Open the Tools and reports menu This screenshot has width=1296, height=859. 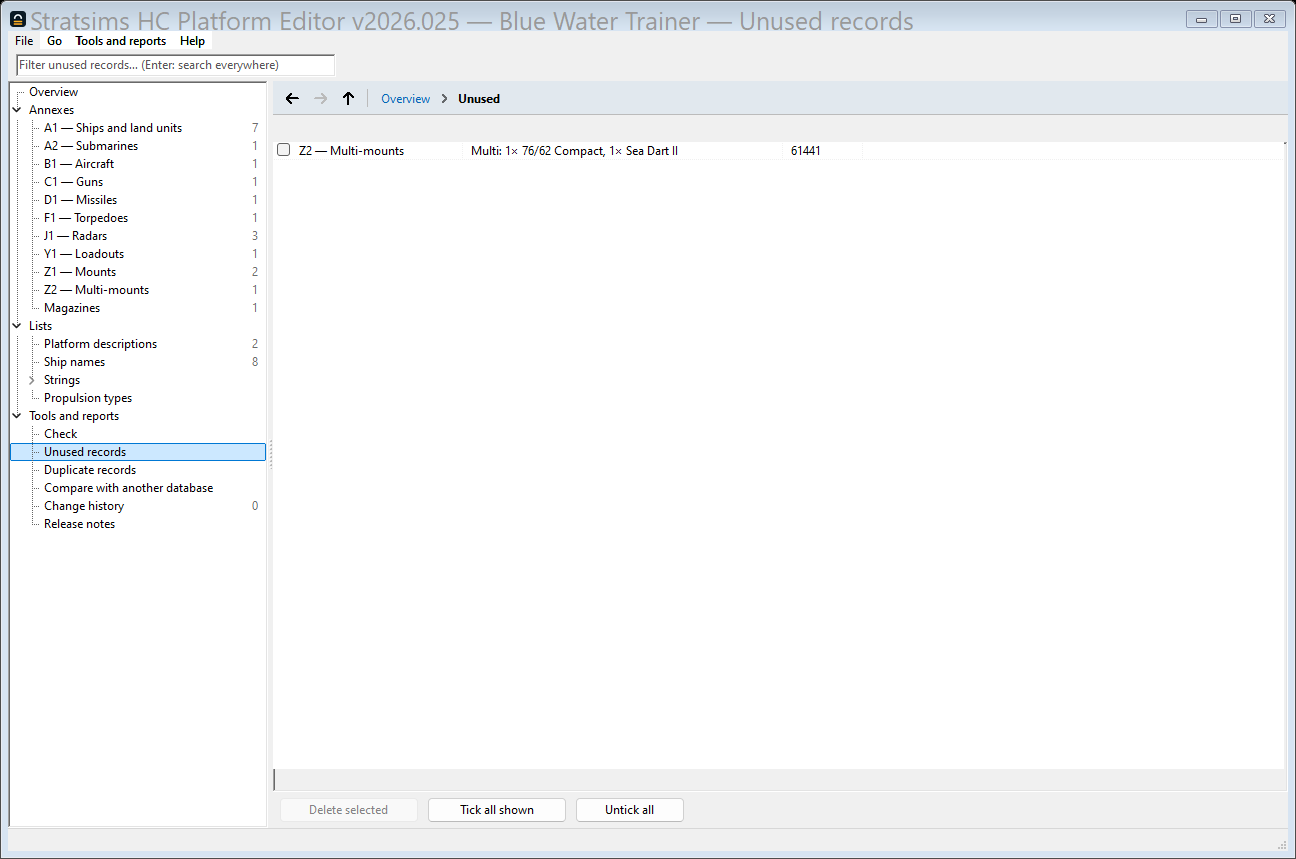click(121, 41)
